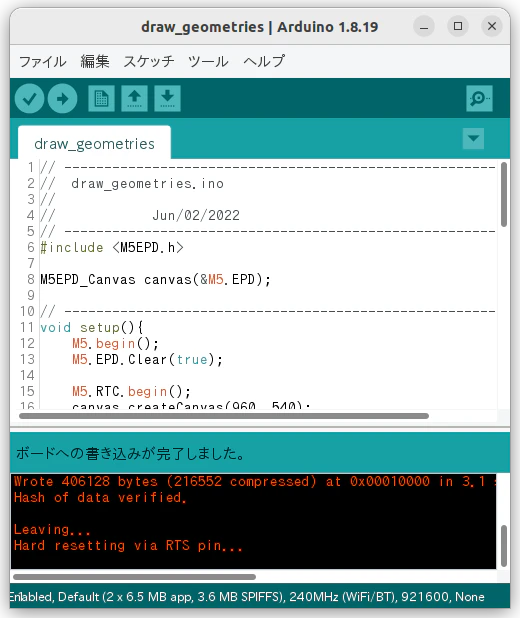Click the ボードへの書き込みが完了しました status message
The image size is (520, 618).
tap(130, 454)
